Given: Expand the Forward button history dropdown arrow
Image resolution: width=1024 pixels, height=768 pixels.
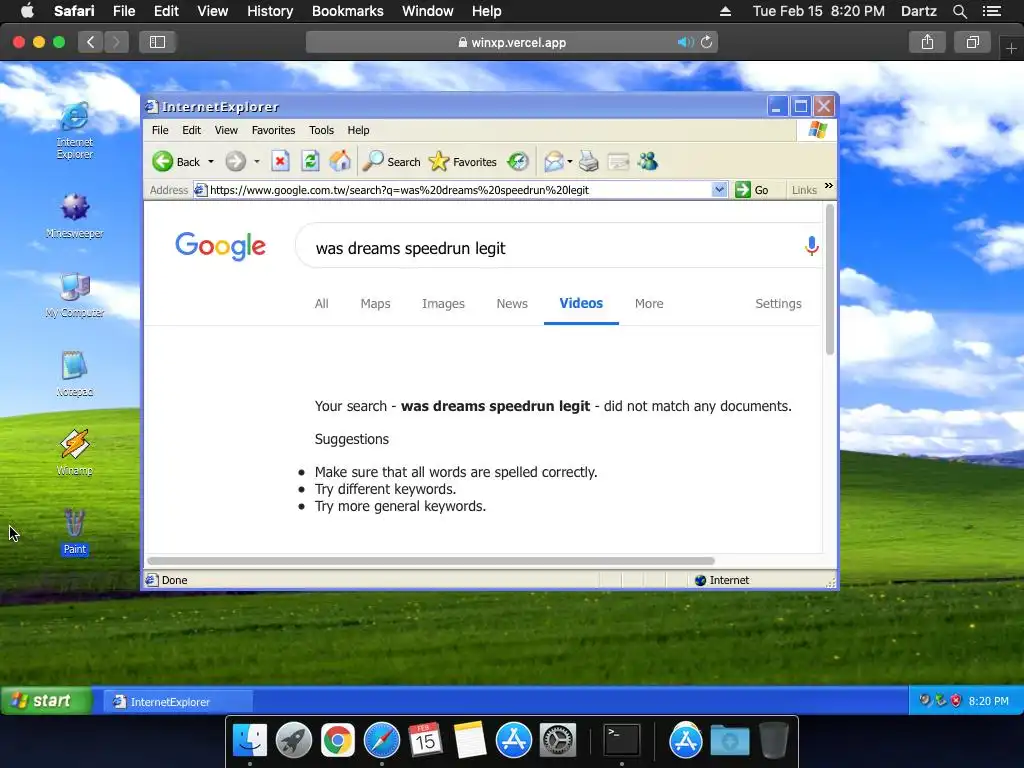Looking at the screenshot, I should point(257,161).
